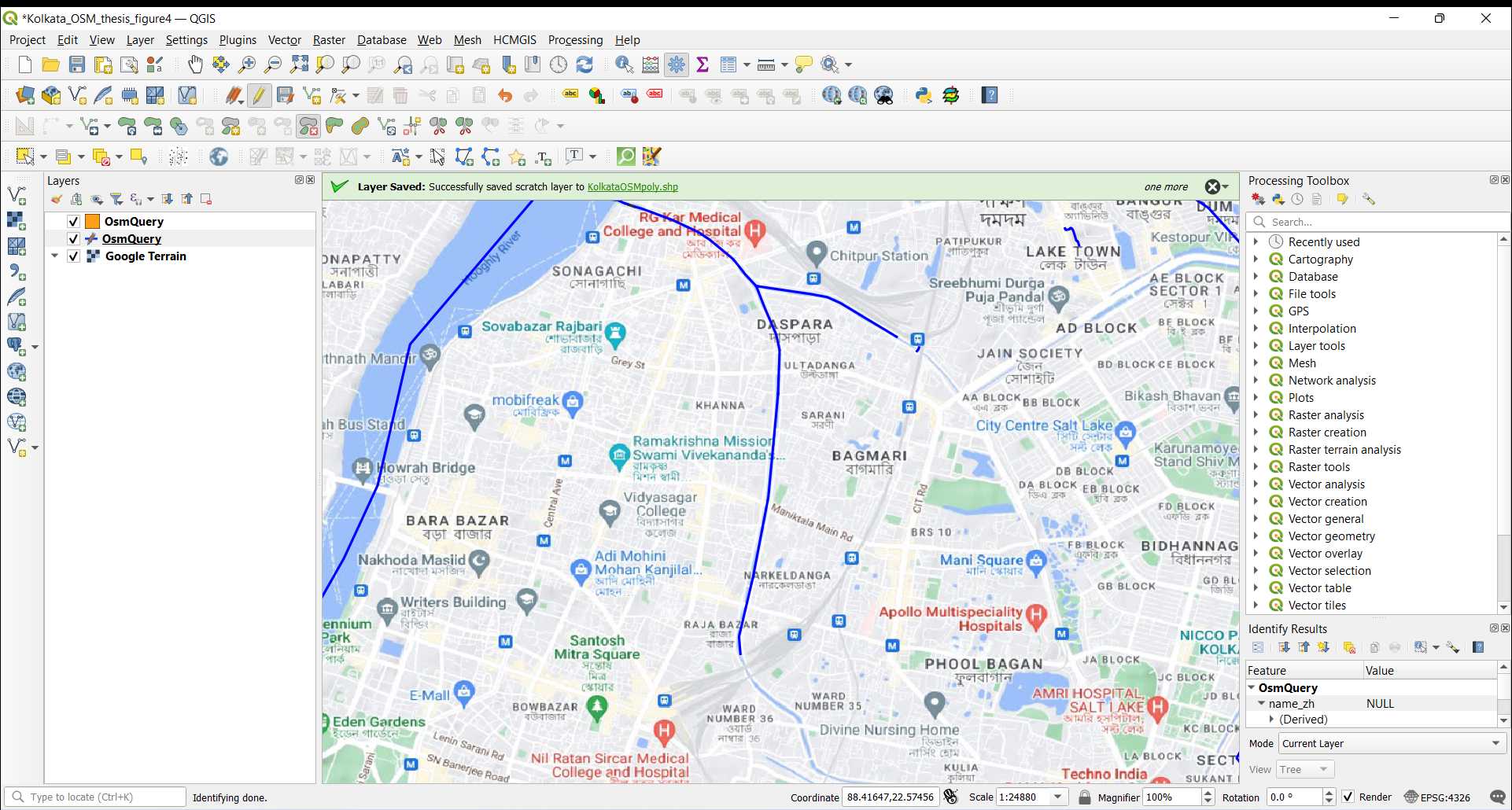Expand Raster analysis toolbox group

(x=1256, y=415)
